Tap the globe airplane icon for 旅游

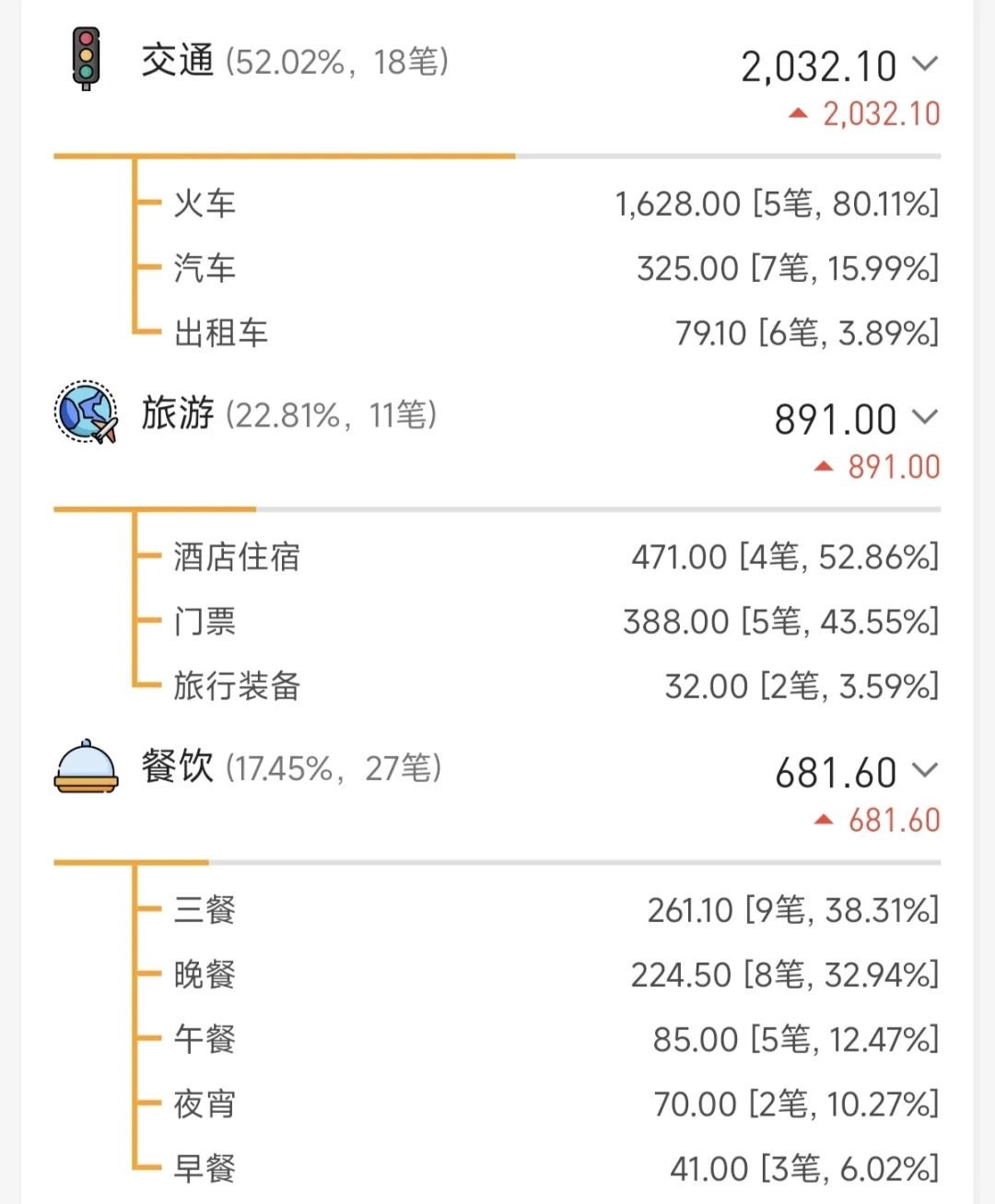click(x=86, y=413)
